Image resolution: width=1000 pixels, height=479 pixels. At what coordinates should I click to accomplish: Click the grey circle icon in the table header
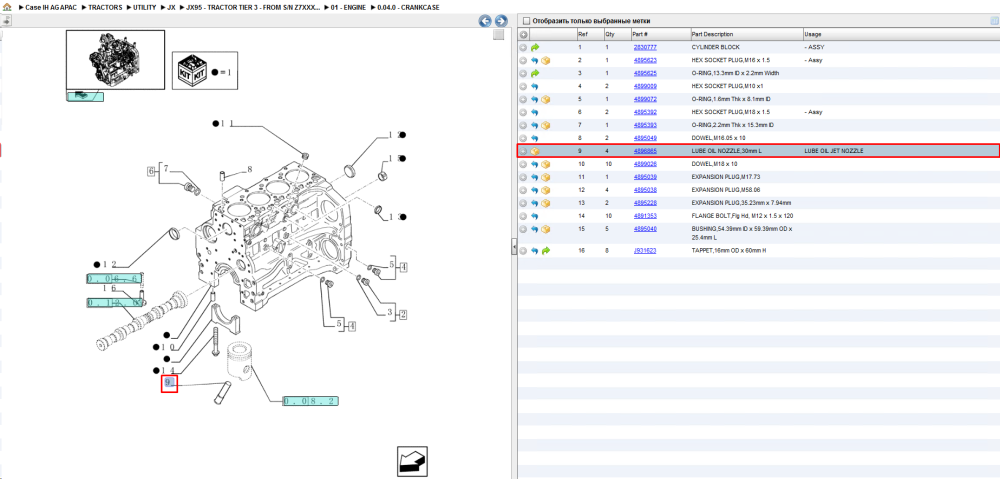point(523,34)
